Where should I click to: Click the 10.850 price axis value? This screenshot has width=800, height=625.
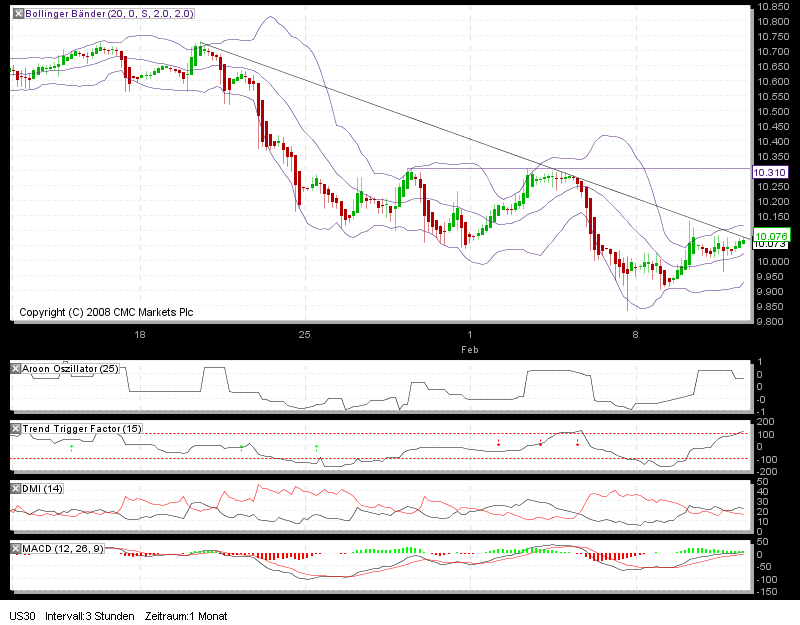773,7
